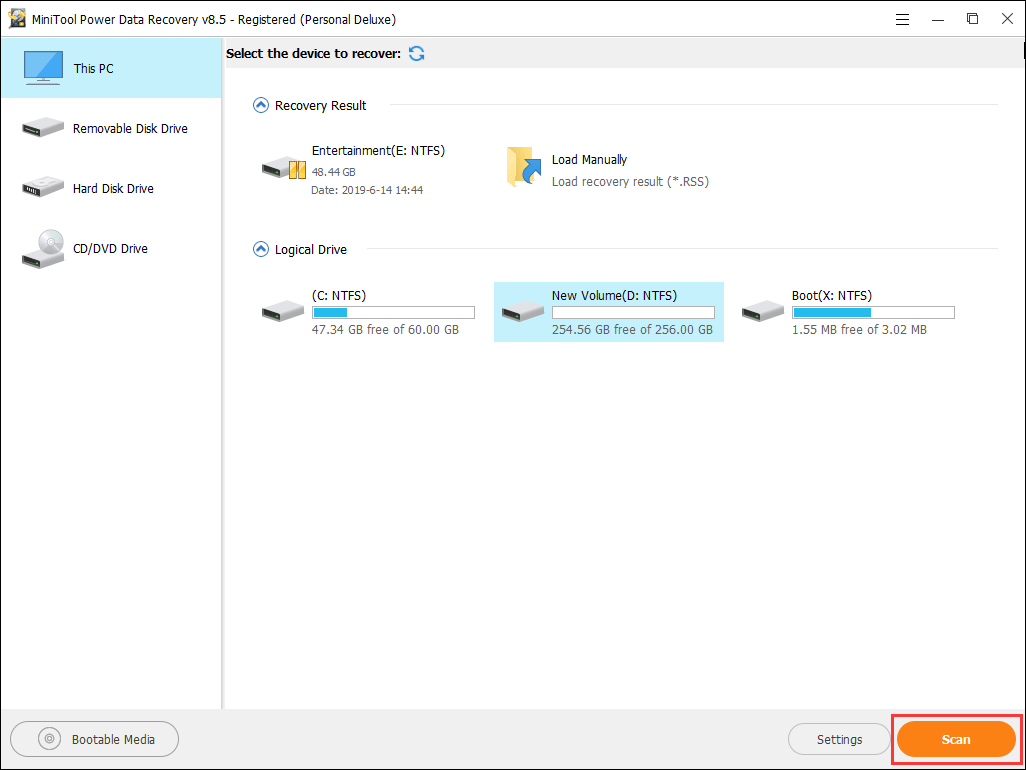This screenshot has height=770, width=1026.
Task: Select This PC in the sidebar
Action: [111, 68]
